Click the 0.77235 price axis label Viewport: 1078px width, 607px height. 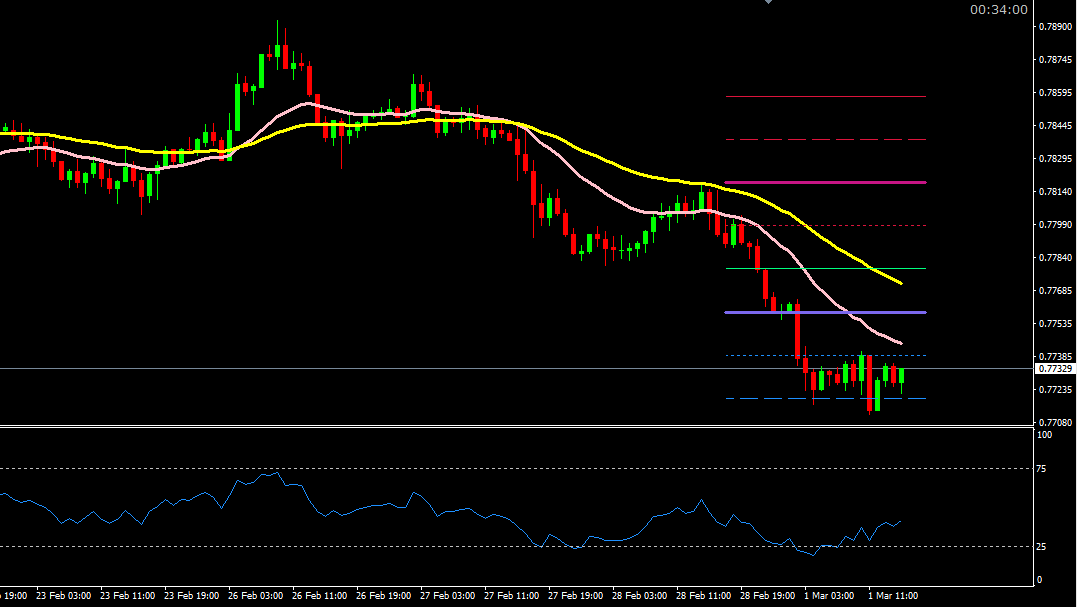pyautogui.click(x=1055, y=390)
